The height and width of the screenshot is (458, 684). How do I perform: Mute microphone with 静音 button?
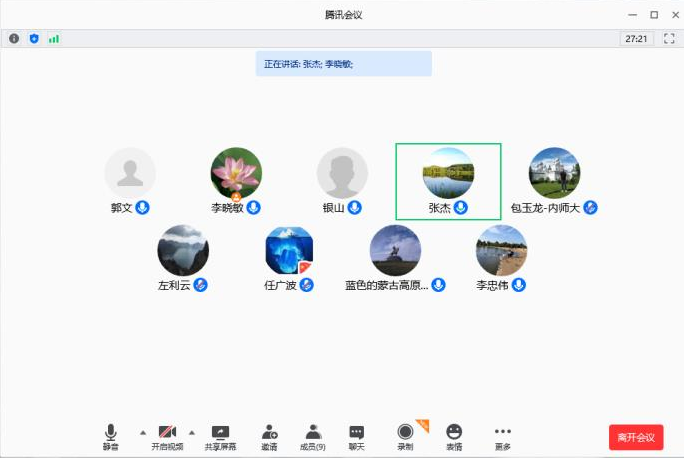pos(110,435)
